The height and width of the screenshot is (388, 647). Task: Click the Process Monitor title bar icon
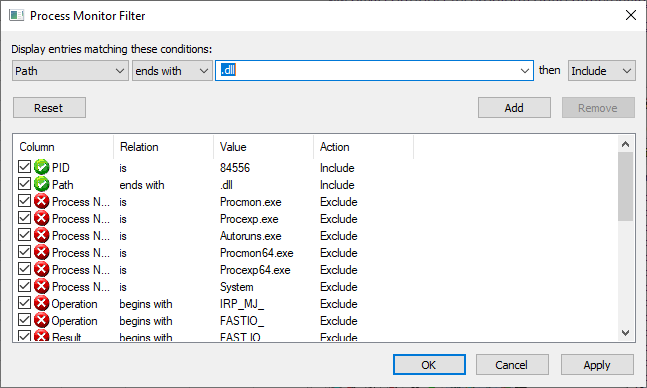[x=17, y=16]
